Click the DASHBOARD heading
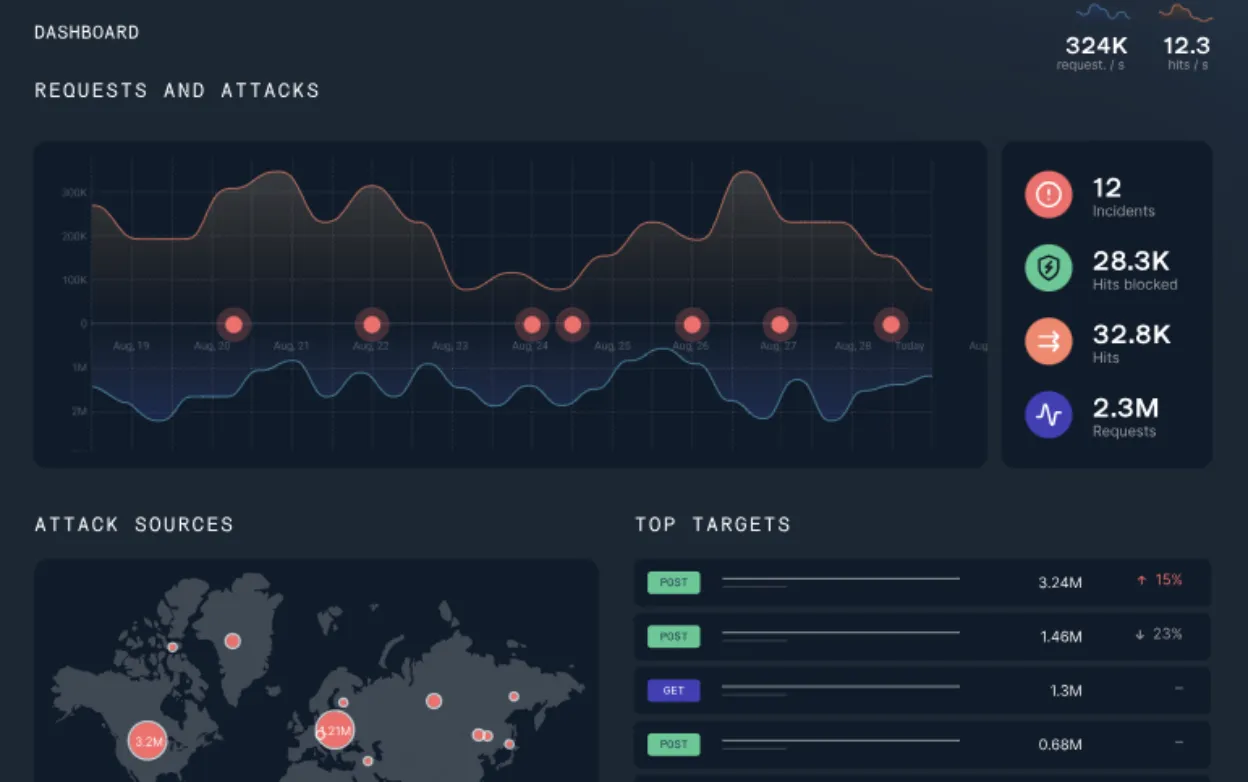Viewport: 1248px width, 782px height. click(87, 32)
